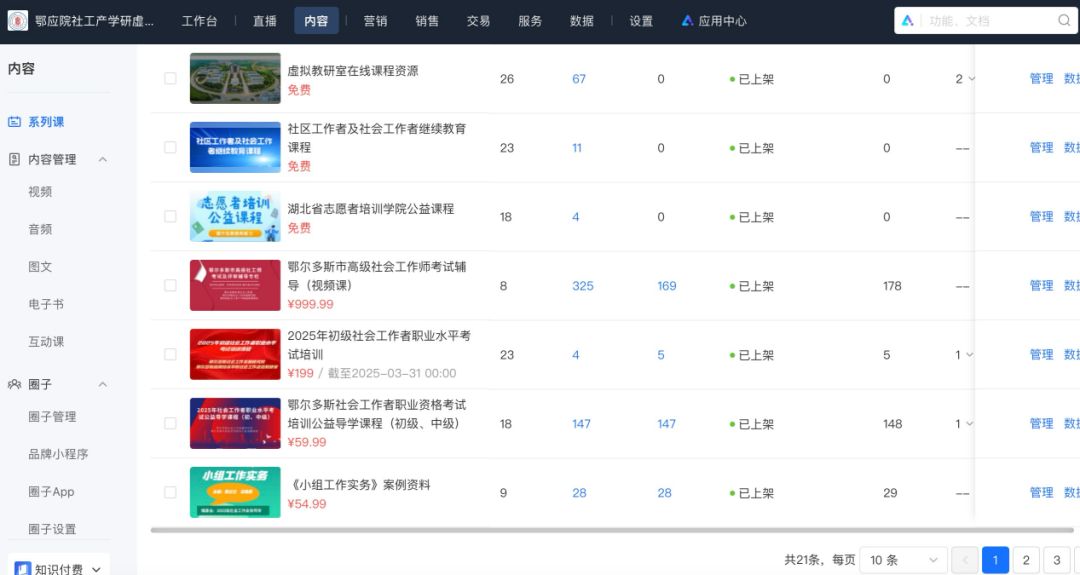1080x575 pixels.
Task: Click 管理 for 鄂尔多斯市高级社会工作师考试辅导
Action: [x=1041, y=286]
